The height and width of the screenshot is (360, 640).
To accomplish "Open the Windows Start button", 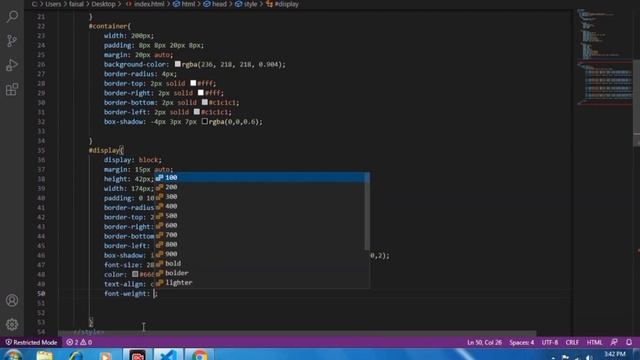I will pos(13,354).
